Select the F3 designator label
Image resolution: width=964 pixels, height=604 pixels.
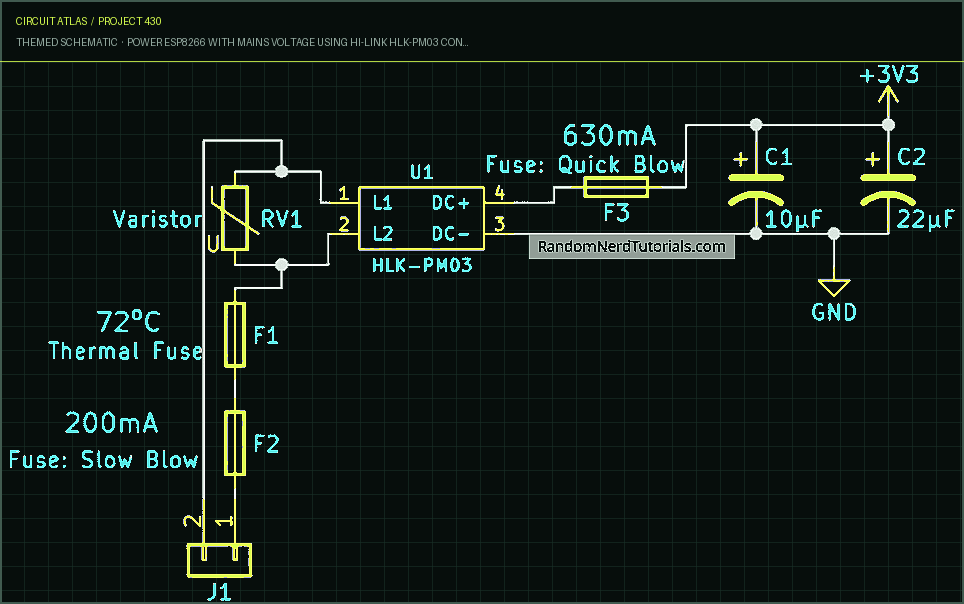coord(616,213)
